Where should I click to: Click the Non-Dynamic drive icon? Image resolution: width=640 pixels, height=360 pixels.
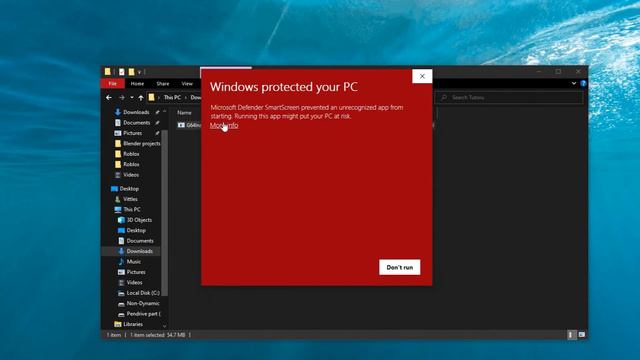pos(121,304)
